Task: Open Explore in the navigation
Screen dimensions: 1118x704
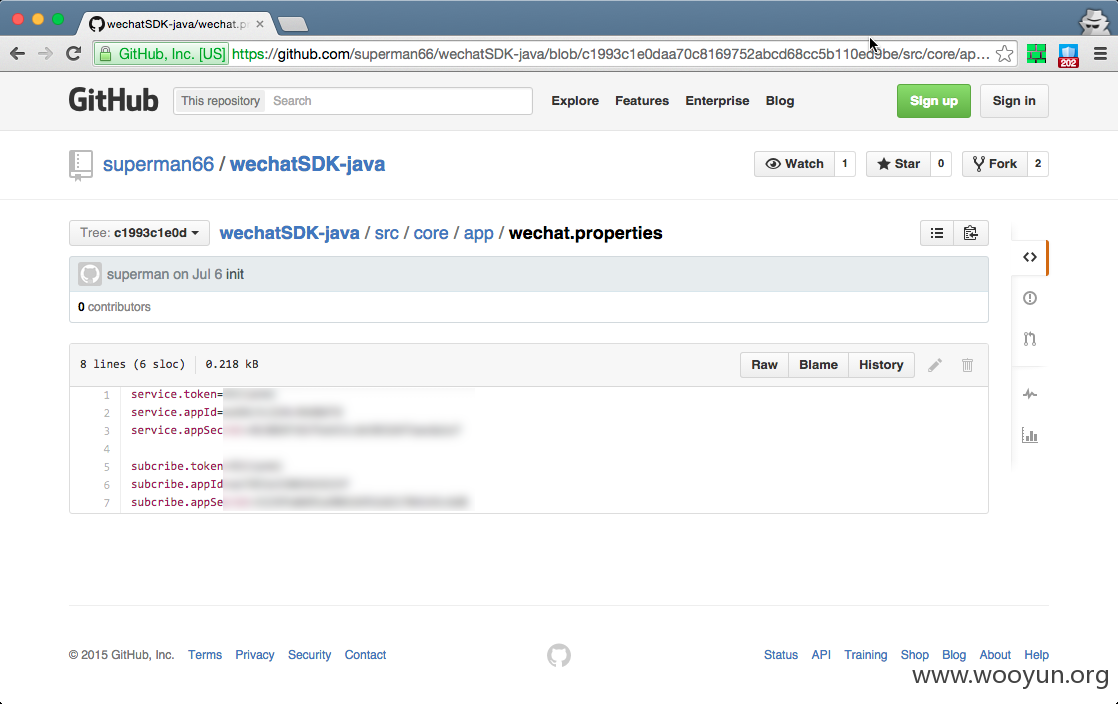Action: point(575,101)
